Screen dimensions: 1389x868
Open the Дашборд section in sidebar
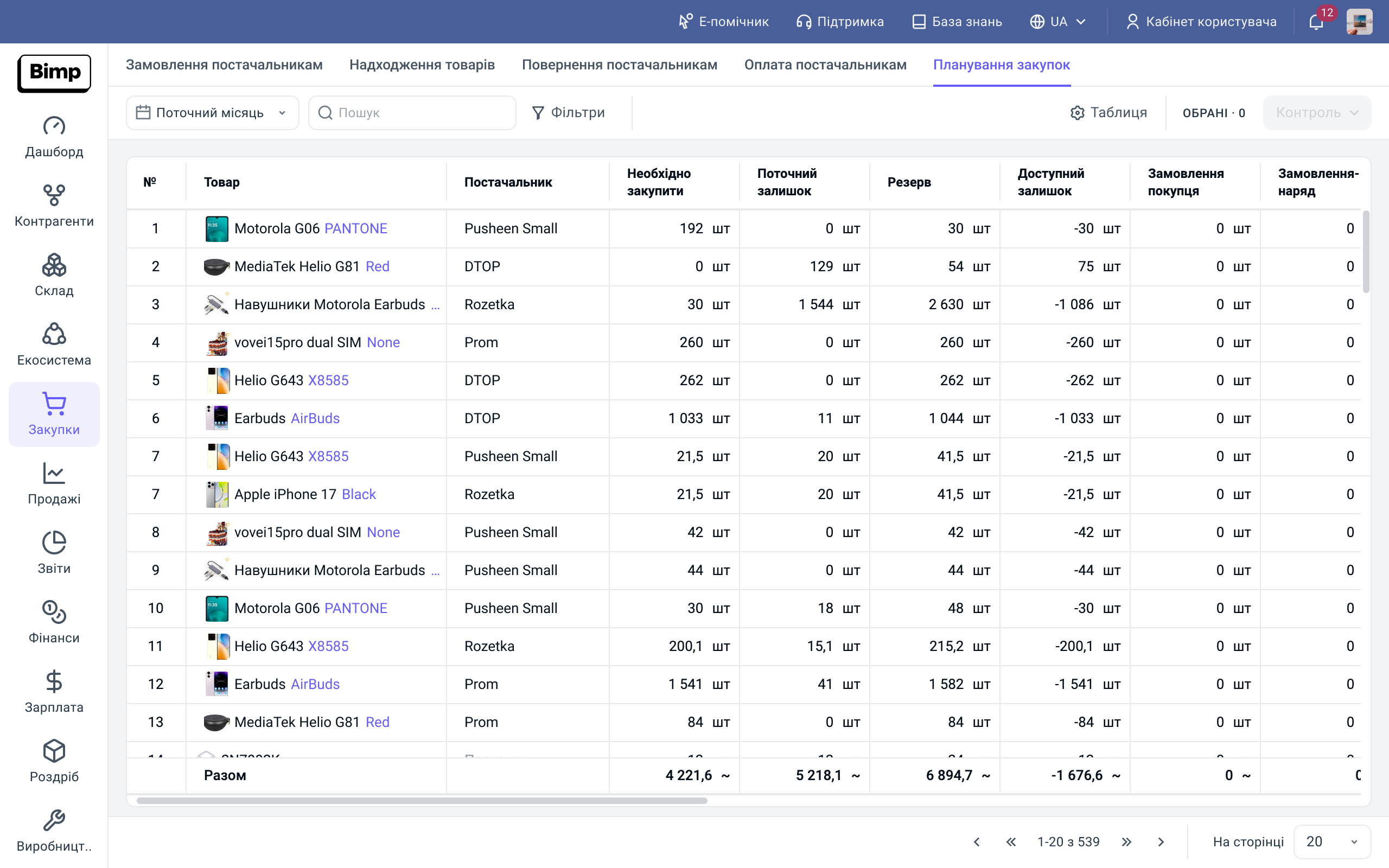(x=54, y=137)
